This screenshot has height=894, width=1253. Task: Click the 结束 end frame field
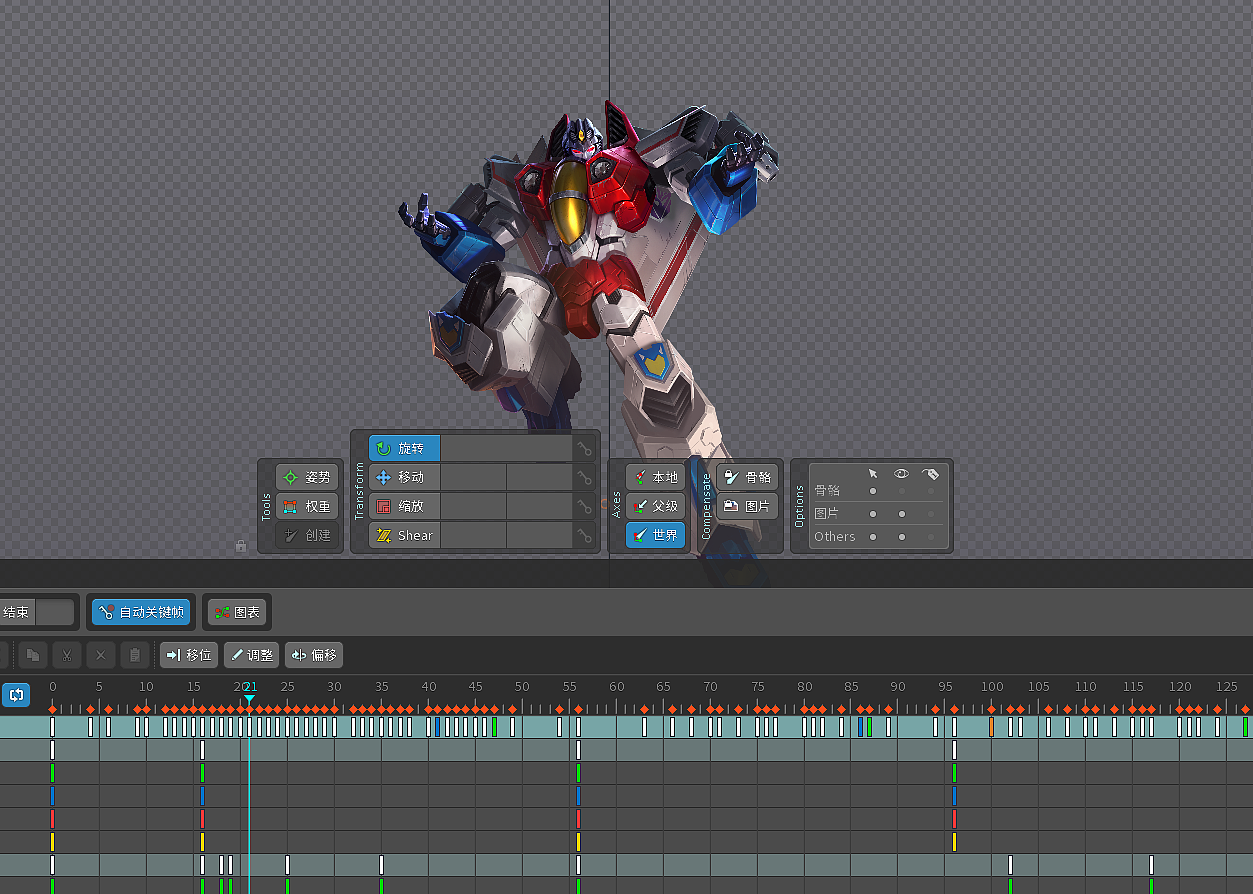coord(55,612)
